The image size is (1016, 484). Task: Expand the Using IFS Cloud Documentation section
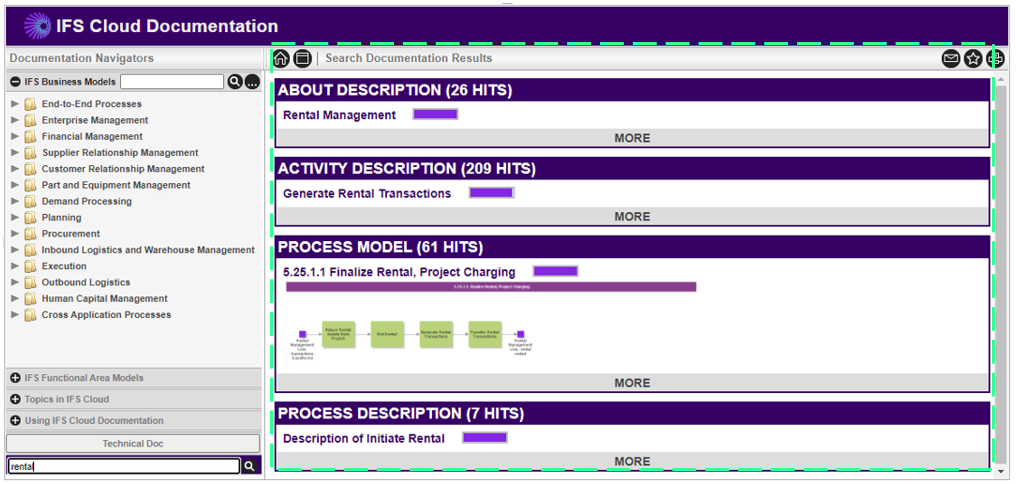[16, 421]
